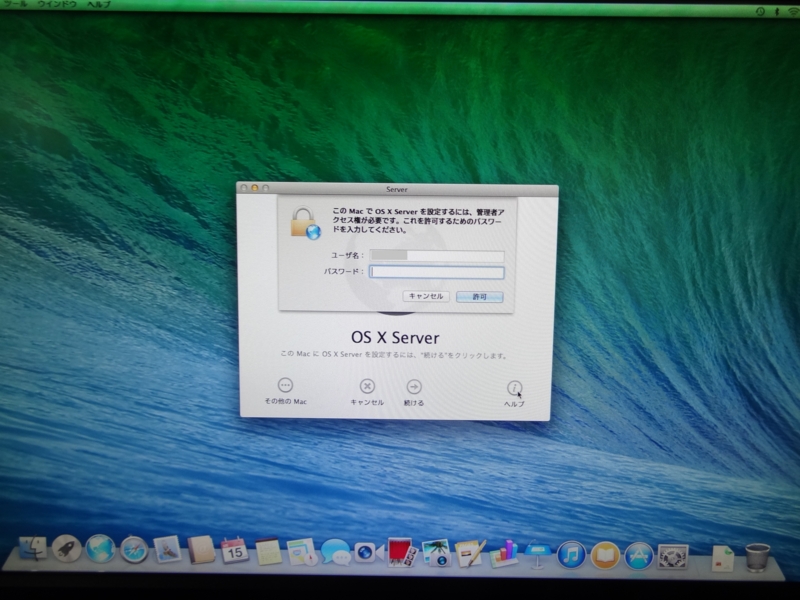
Task: Click その他の Mac circle icon
Action: click(x=285, y=385)
